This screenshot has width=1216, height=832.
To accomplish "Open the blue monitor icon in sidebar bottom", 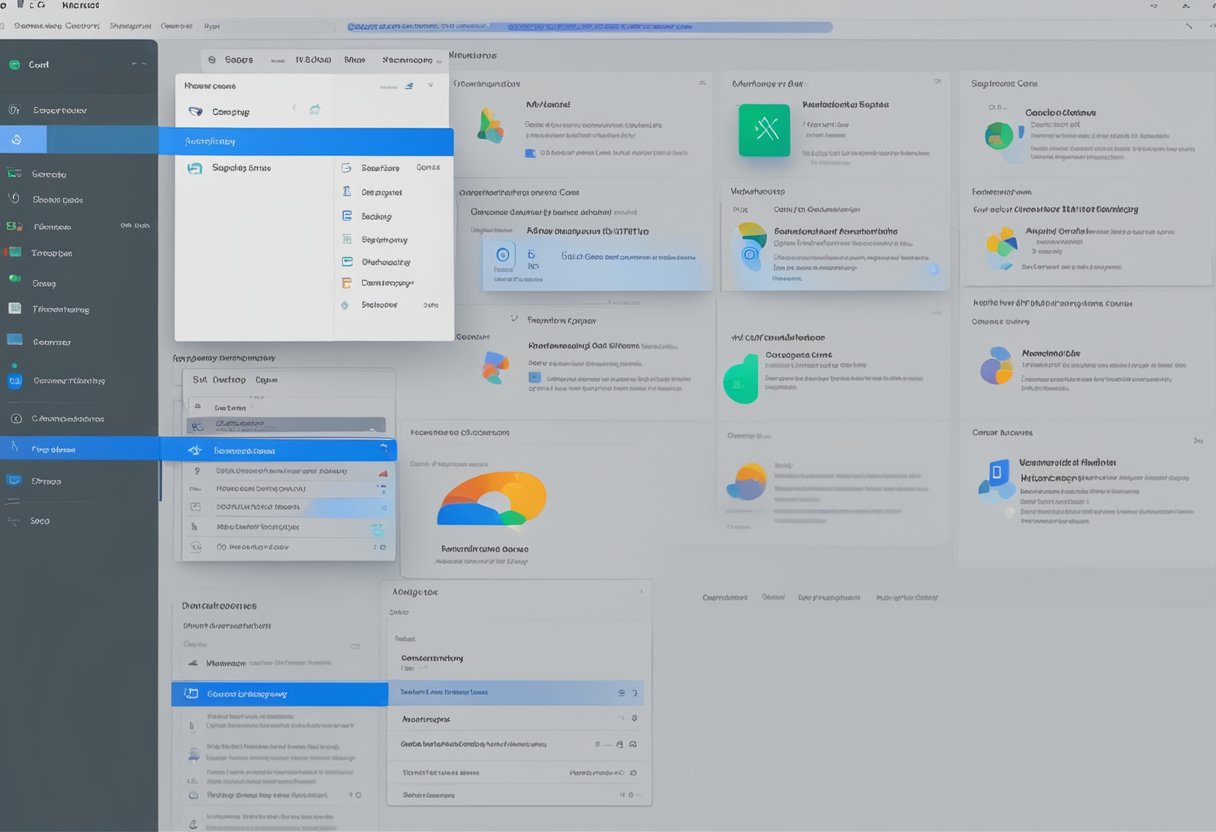I will [14, 481].
